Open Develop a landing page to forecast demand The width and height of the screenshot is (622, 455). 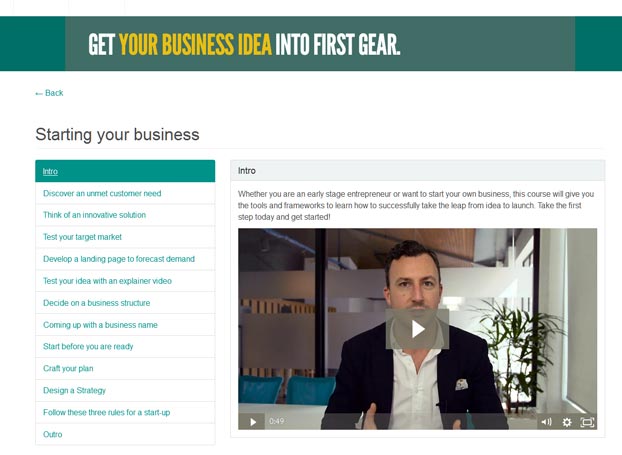pyautogui.click(x=125, y=259)
